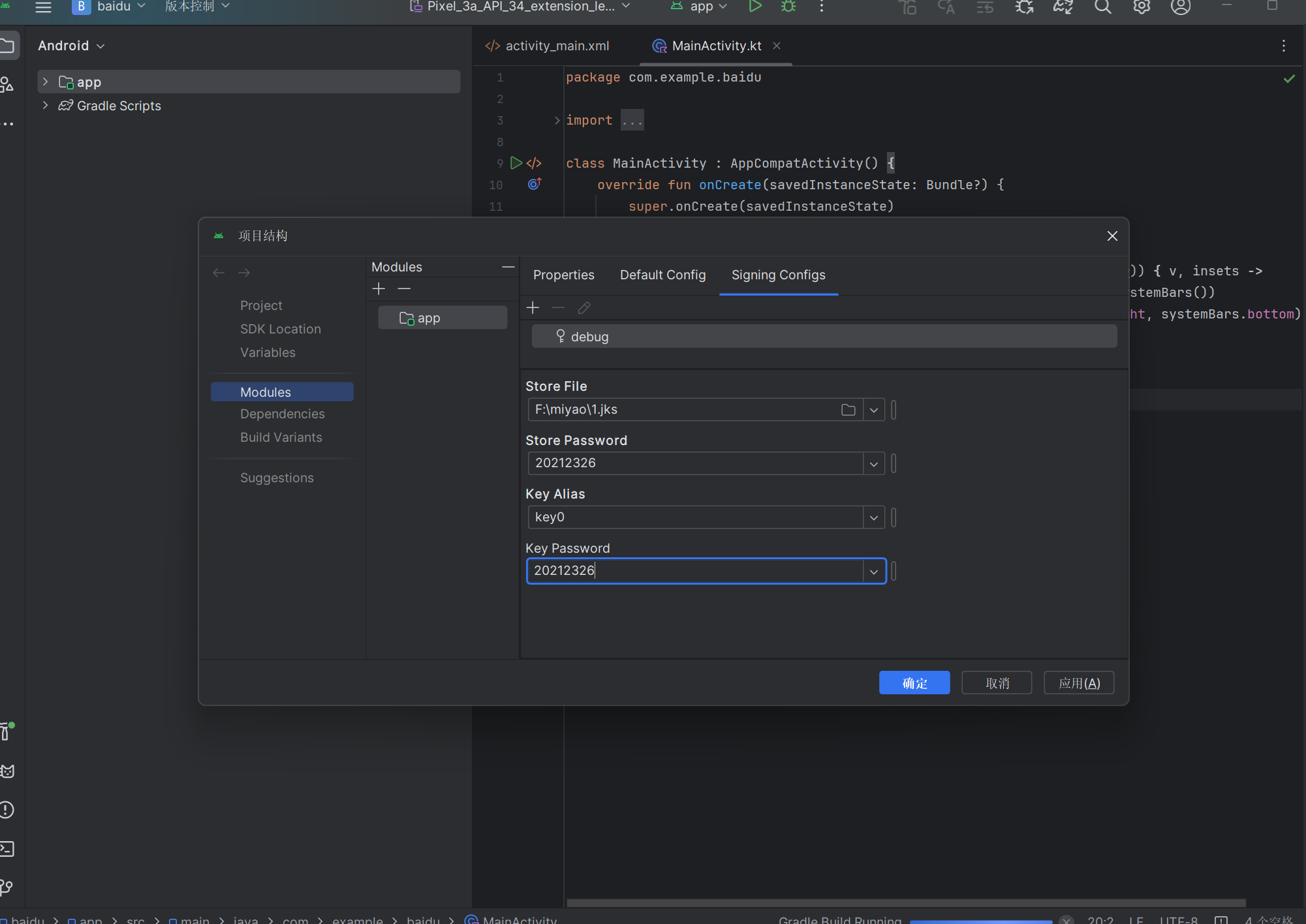Browse for Store File folder icon

click(x=848, y=410)
